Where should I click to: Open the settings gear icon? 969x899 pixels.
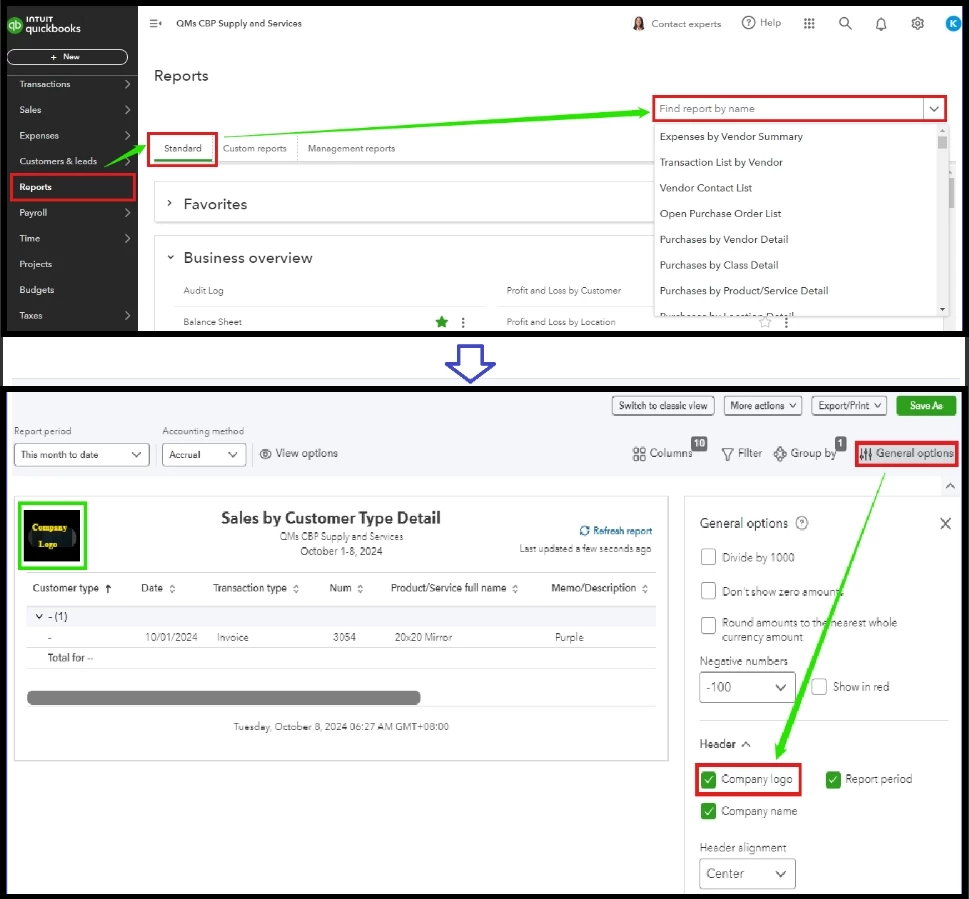point(918,23)
